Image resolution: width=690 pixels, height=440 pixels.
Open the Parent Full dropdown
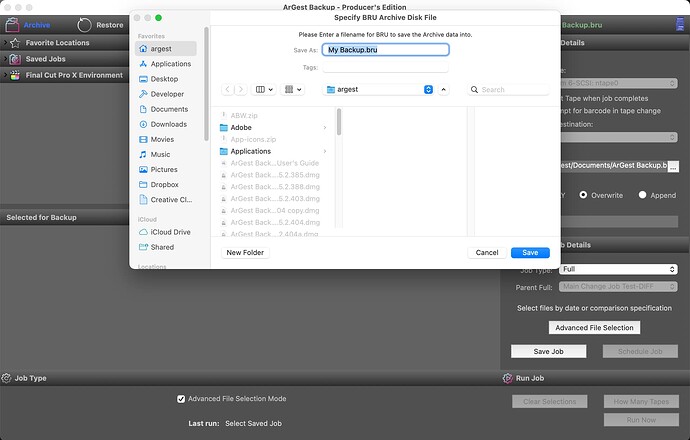point(618,286)
